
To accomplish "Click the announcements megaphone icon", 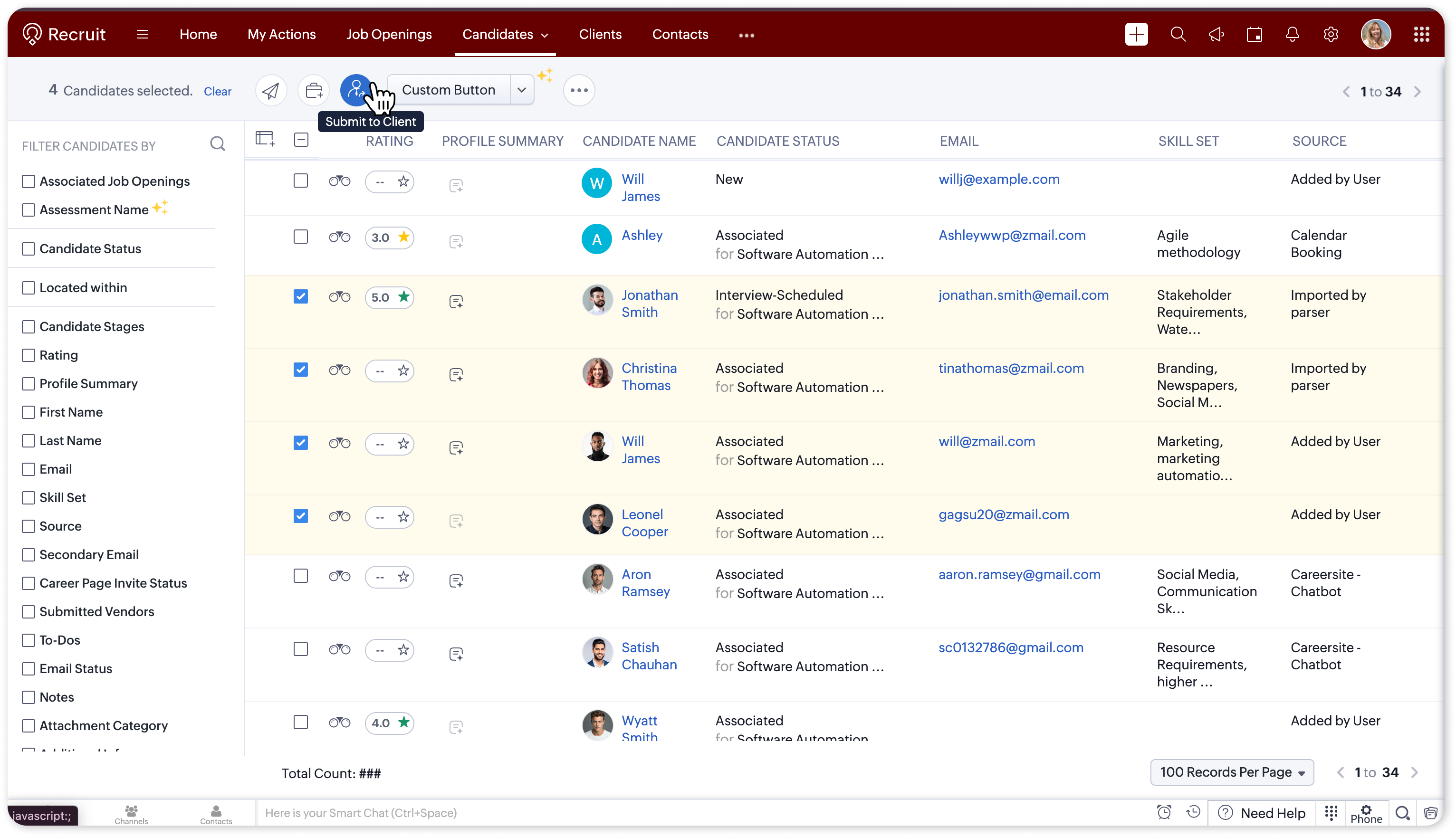I will click(x=1216, y=35).
